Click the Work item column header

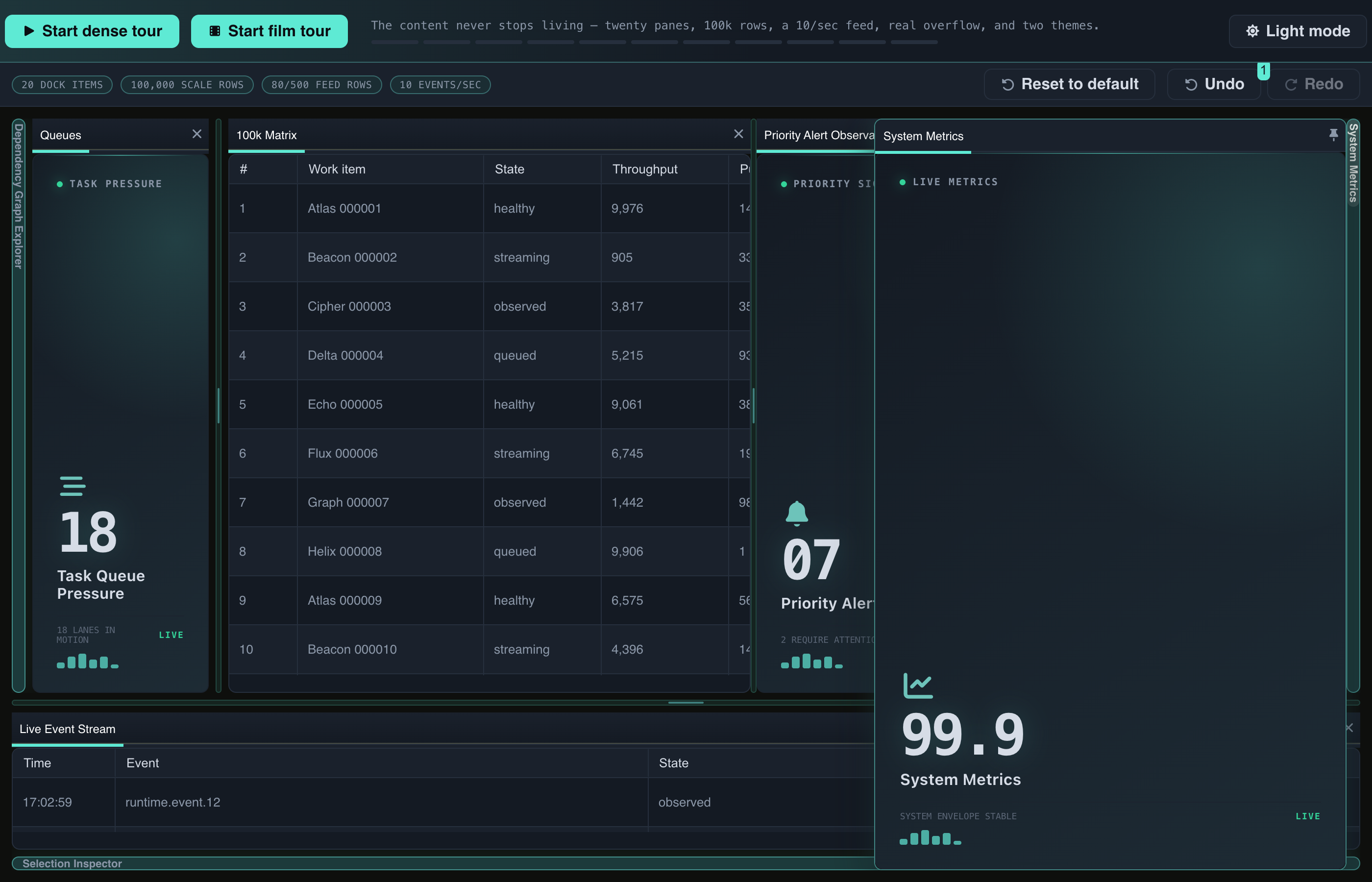[391, 169]
